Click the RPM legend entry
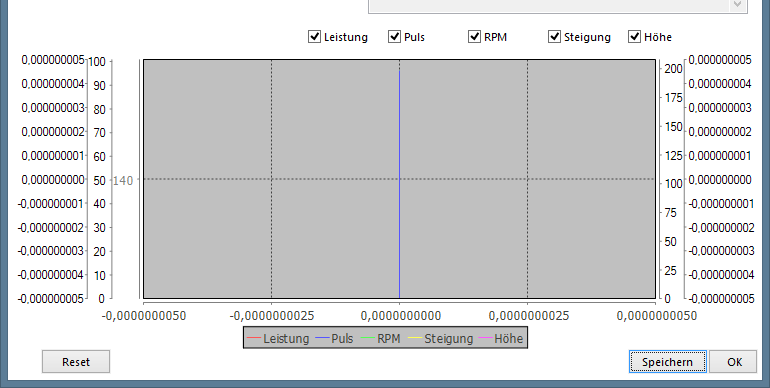Screen dimensions: 770x388 pos(381,338)
